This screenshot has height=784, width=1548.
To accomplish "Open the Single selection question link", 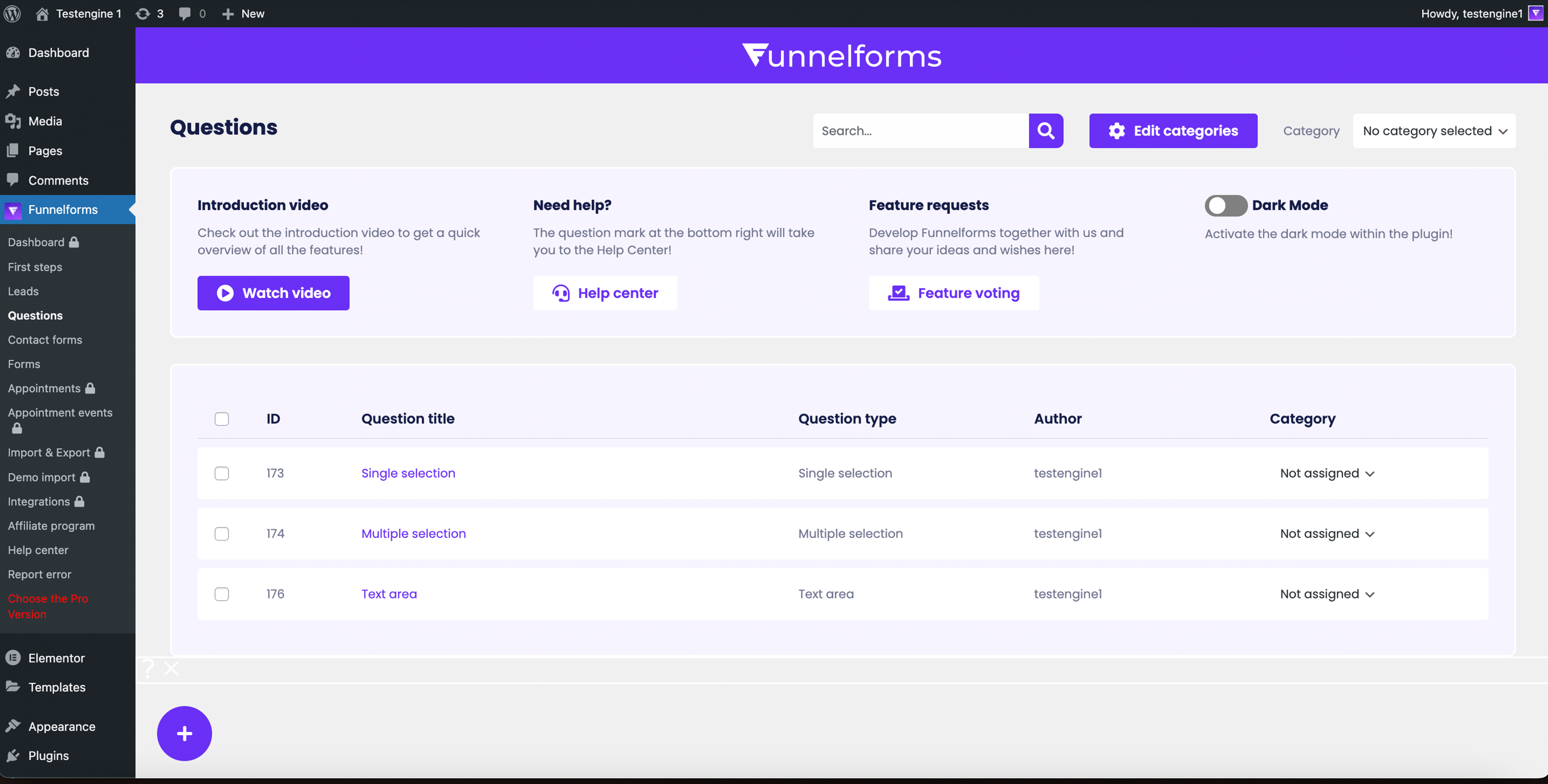I will coord(408,473).
